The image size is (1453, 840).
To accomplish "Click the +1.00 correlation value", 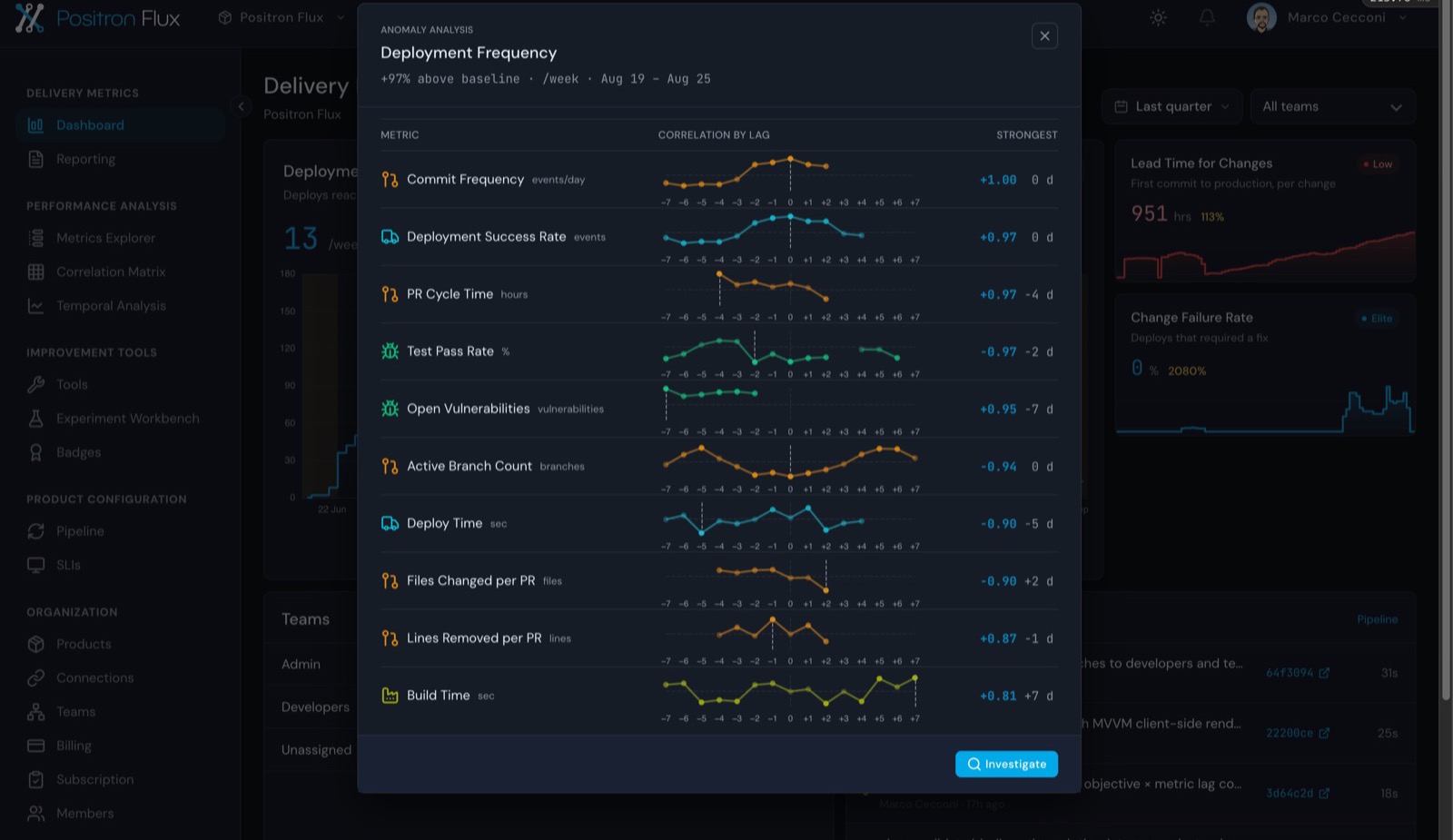I will 998,180.
